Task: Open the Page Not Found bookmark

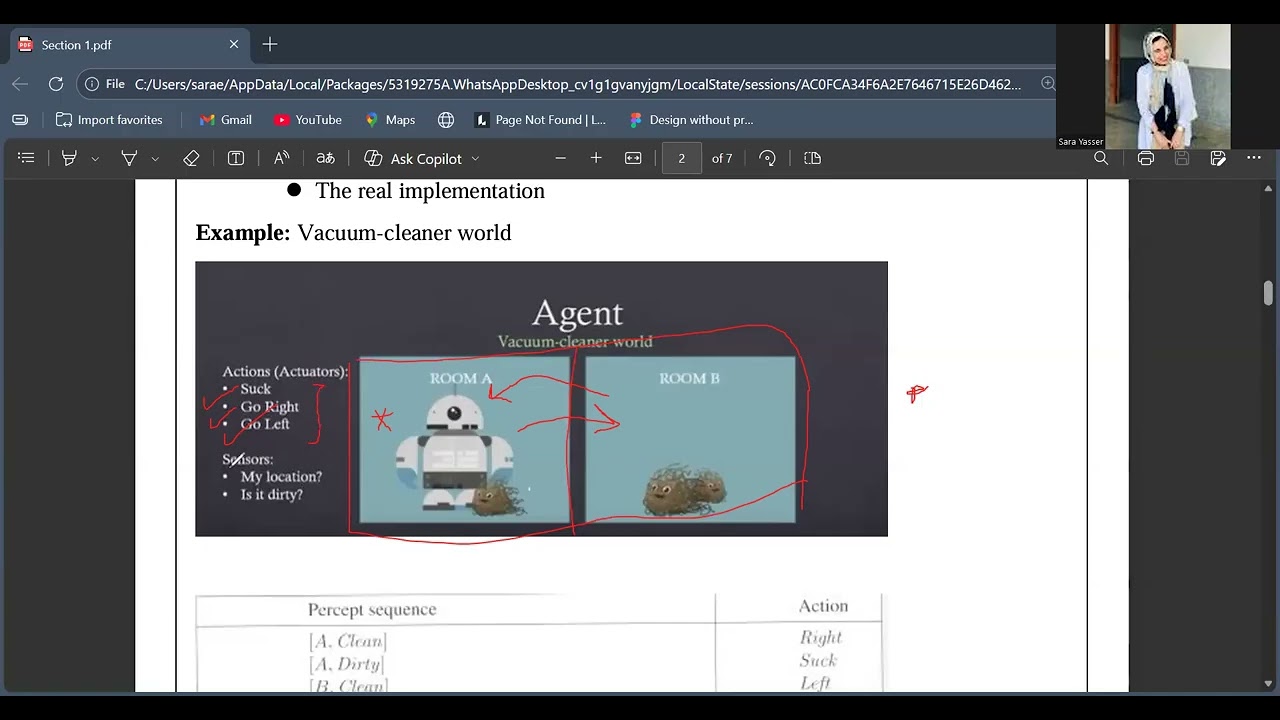Action: 540,120
